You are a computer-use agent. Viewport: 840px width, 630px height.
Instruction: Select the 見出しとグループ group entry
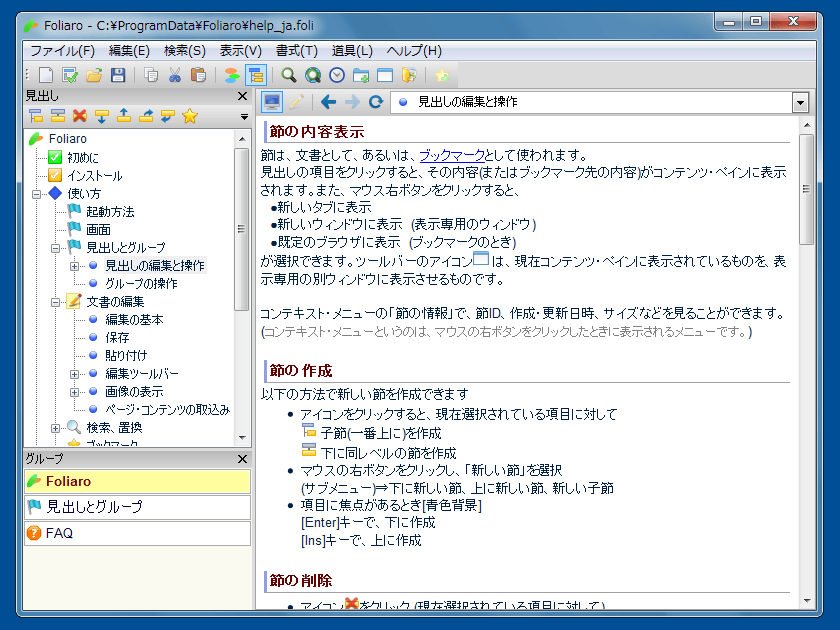(138, 507)
